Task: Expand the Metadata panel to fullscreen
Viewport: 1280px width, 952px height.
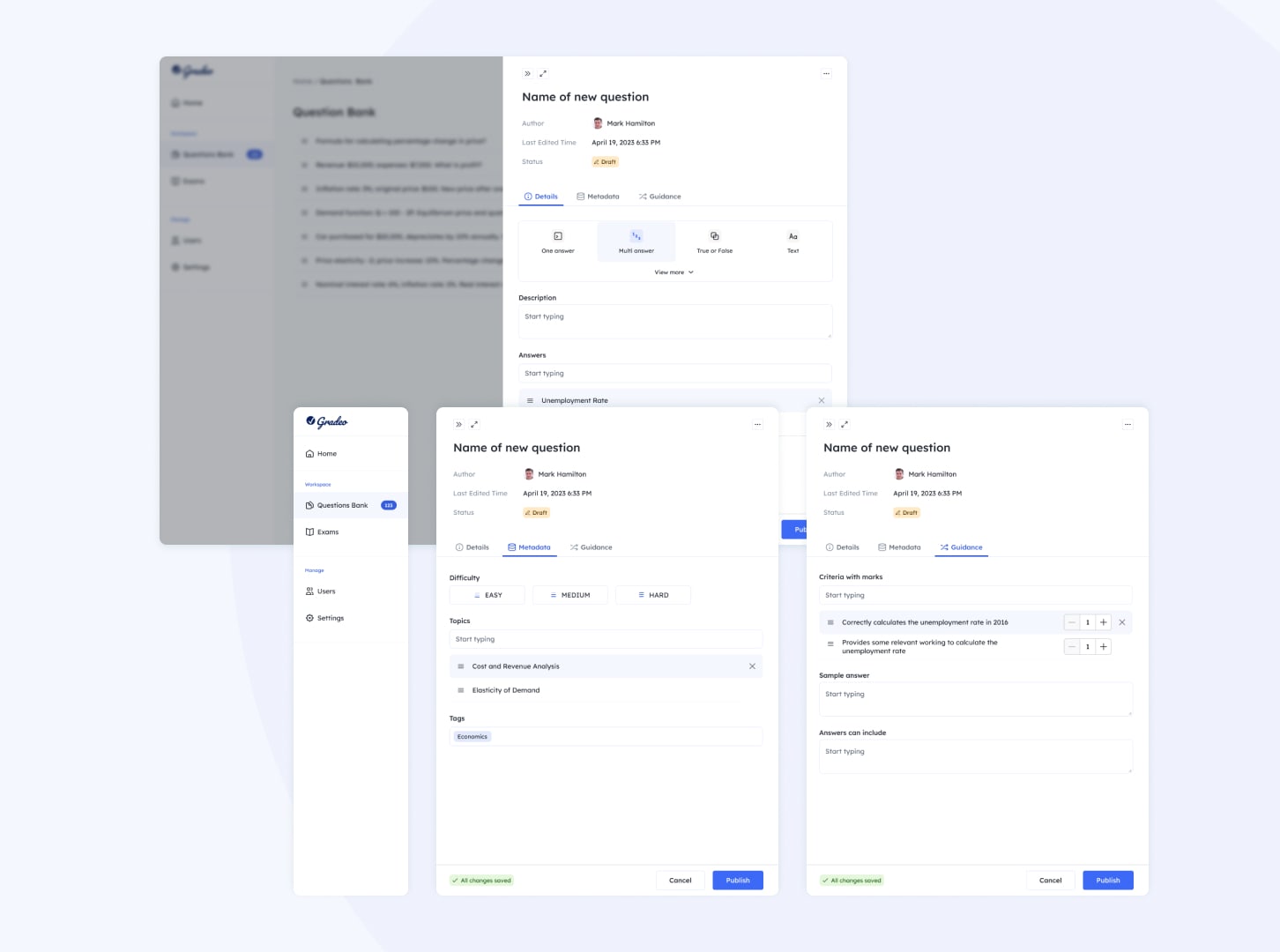Action: point(474,425)
